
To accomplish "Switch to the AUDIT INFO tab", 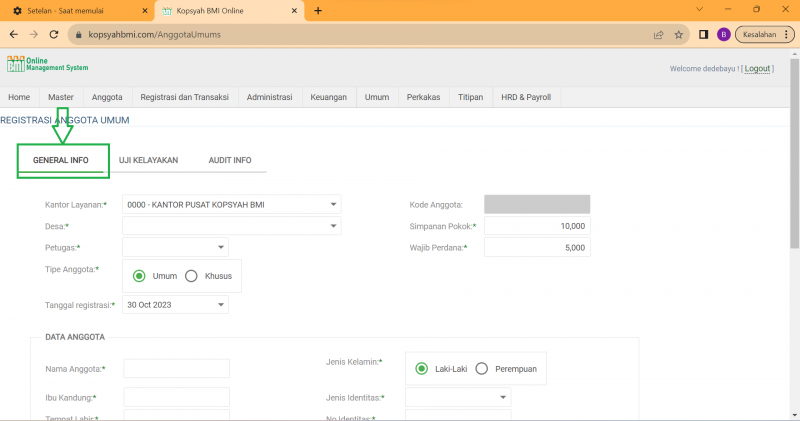I will tap(230, 160).
